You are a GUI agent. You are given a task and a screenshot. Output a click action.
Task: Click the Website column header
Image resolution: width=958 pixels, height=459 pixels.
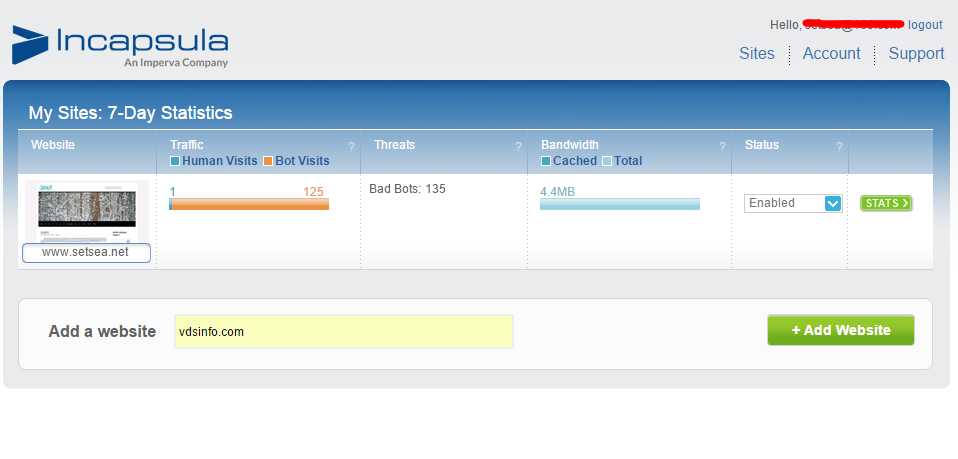pyautogui.click(x=53, y=145)
